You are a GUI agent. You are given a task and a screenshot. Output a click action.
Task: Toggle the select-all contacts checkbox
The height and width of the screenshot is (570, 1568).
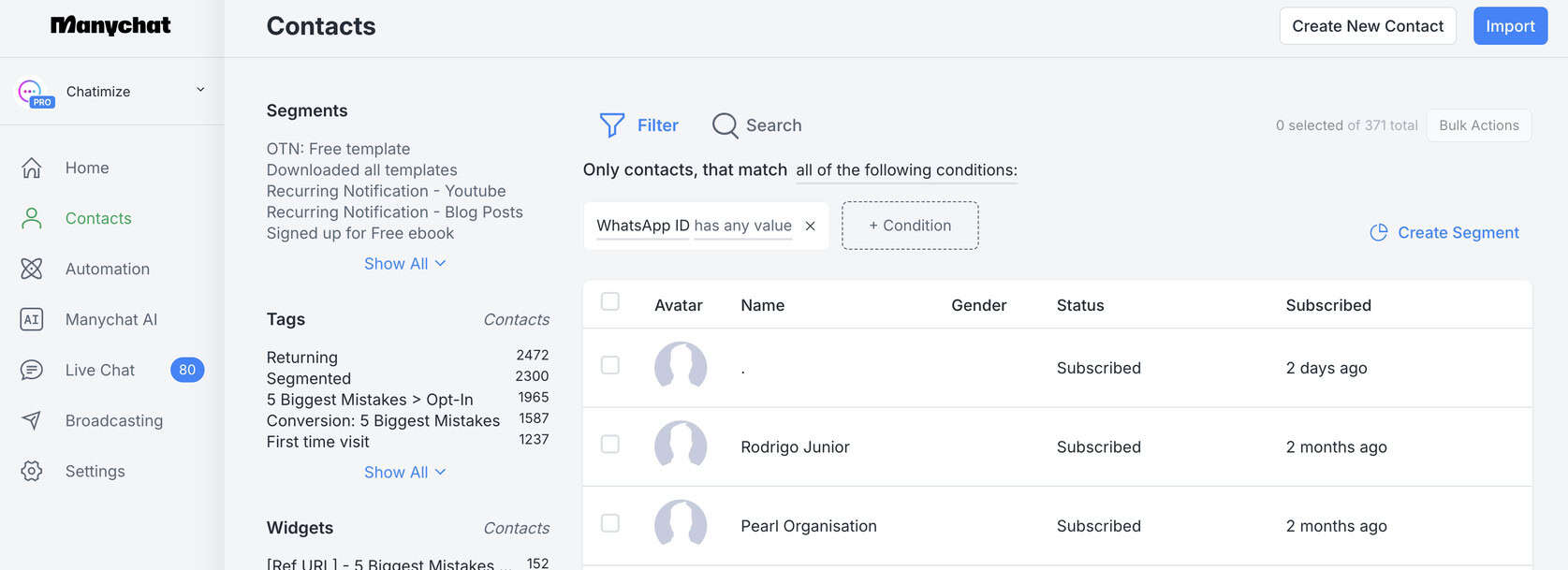pyautogui.click(x=610, y=301)
